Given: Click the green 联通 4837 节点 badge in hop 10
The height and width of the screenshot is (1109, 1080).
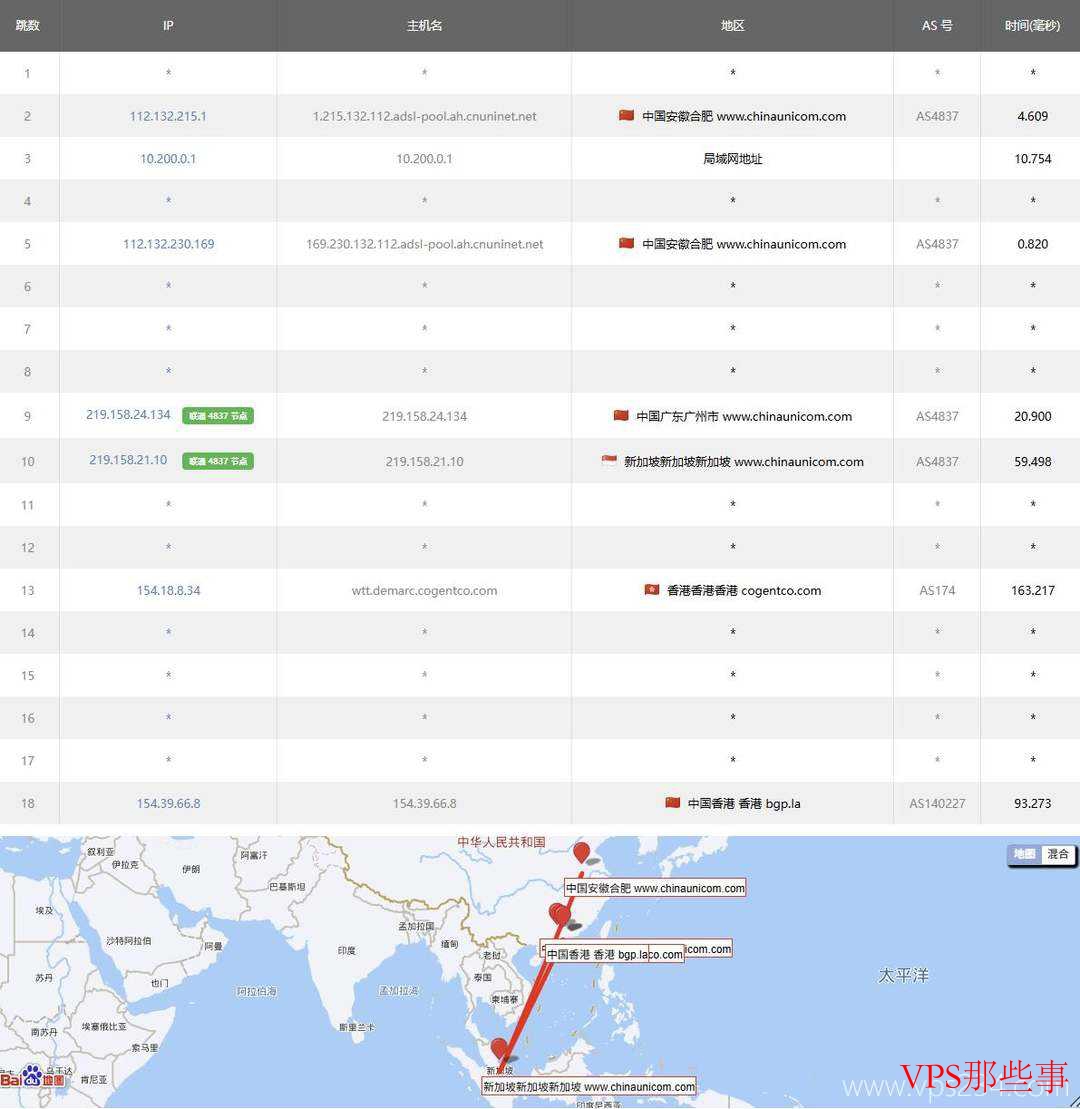Looking at the screenshot, I should (x=218, y=461).
